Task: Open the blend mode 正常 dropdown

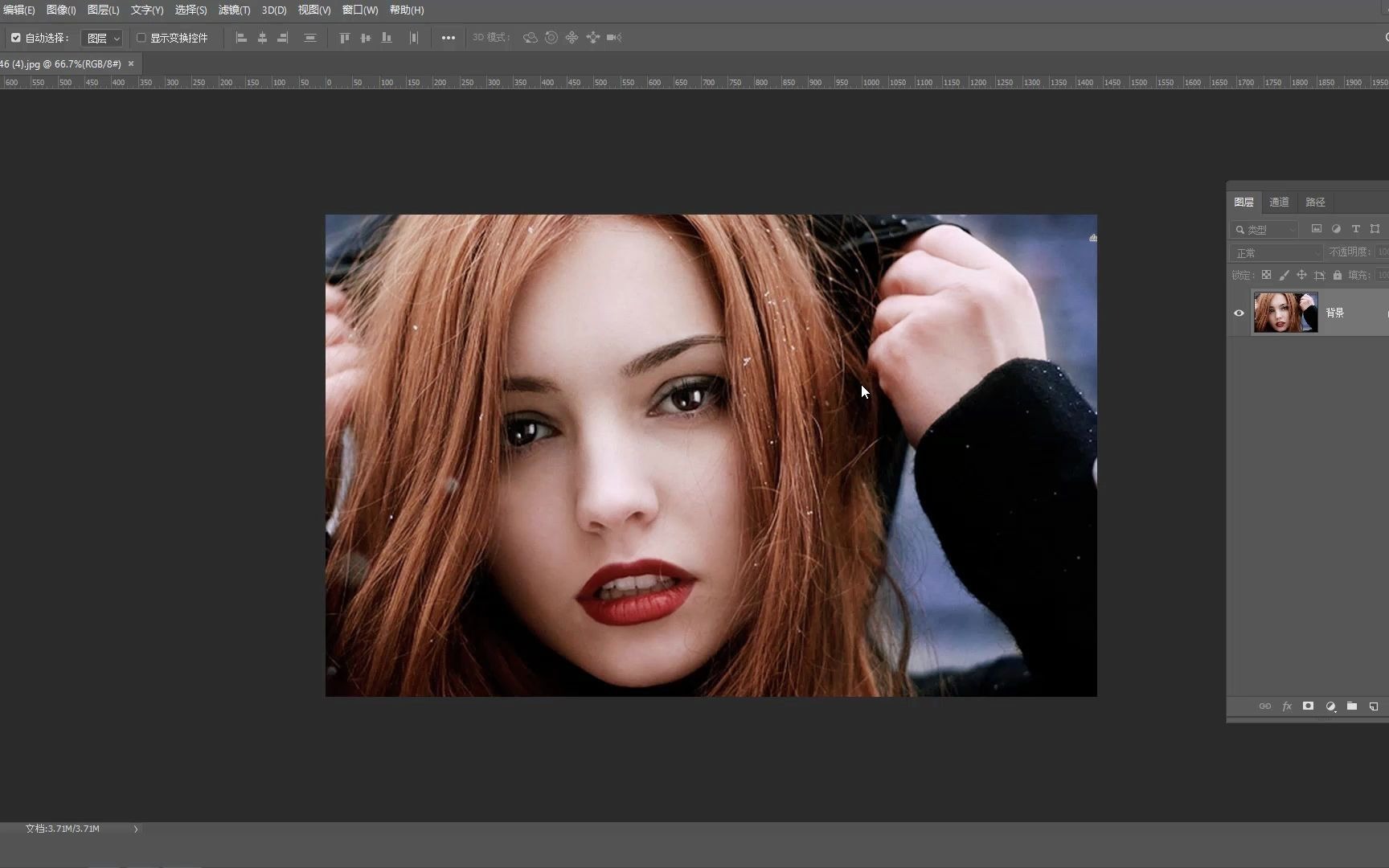Action: click(x=1275, y=252)
